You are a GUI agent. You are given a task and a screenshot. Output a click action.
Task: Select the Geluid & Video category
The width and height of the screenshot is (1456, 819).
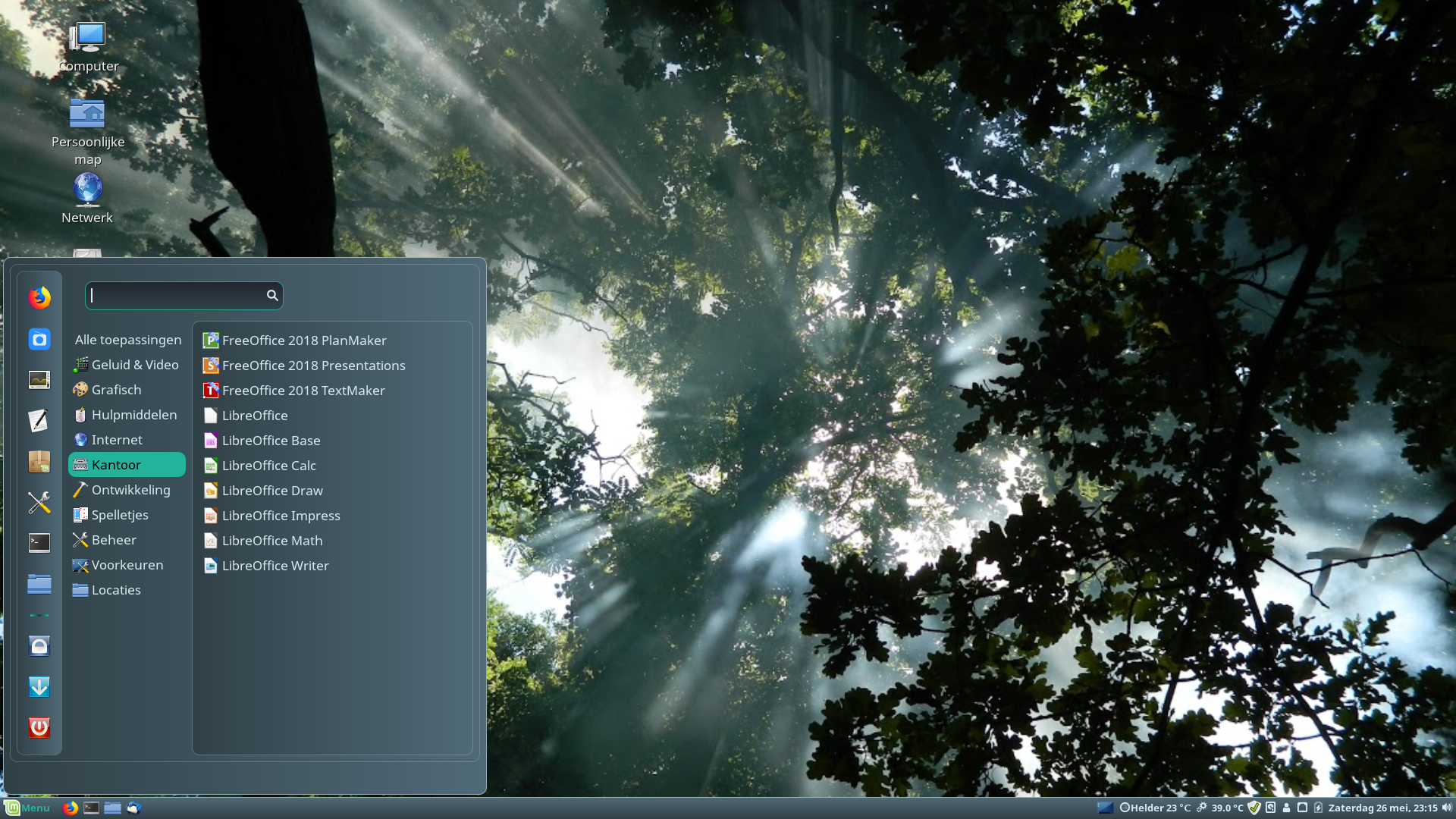click(127, 365)
